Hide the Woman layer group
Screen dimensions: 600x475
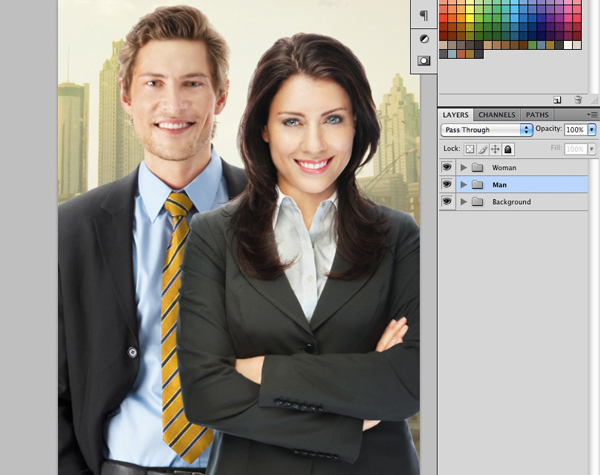point(447,167)
